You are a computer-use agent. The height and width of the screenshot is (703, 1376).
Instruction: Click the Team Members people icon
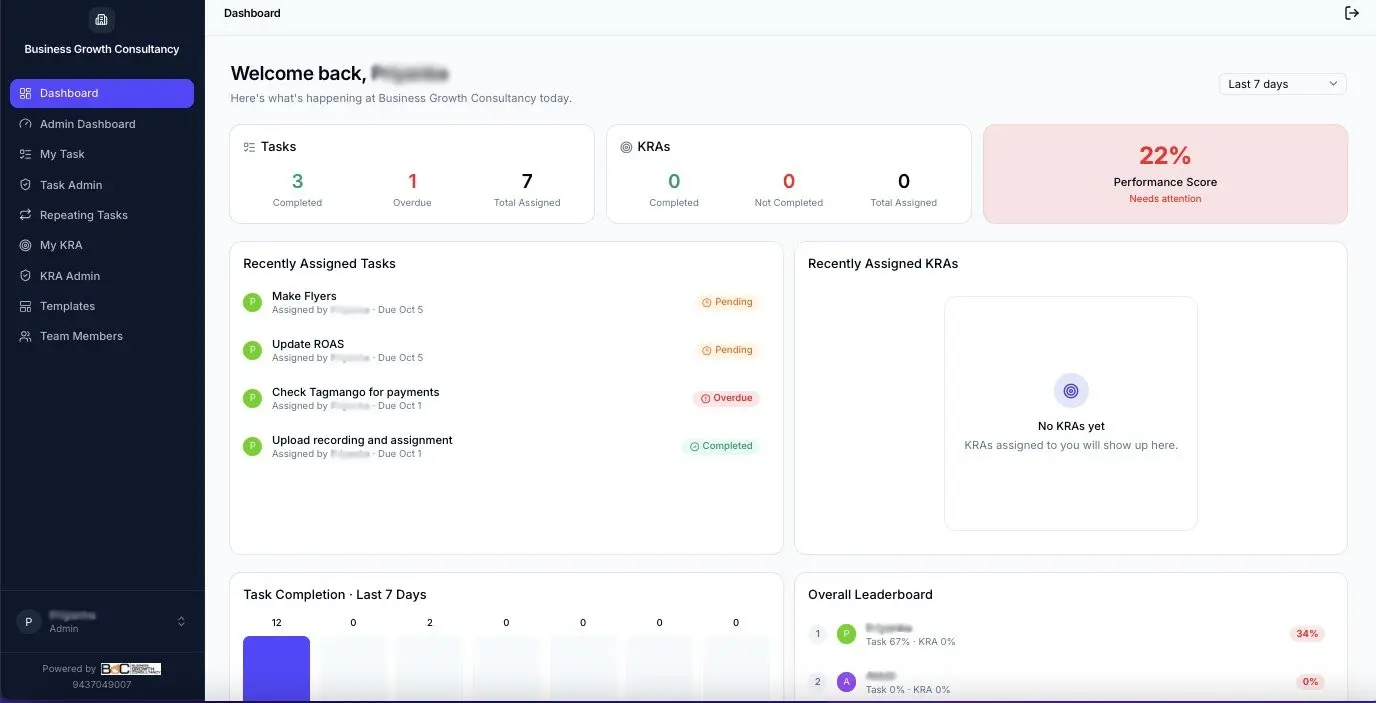point(26,336)
